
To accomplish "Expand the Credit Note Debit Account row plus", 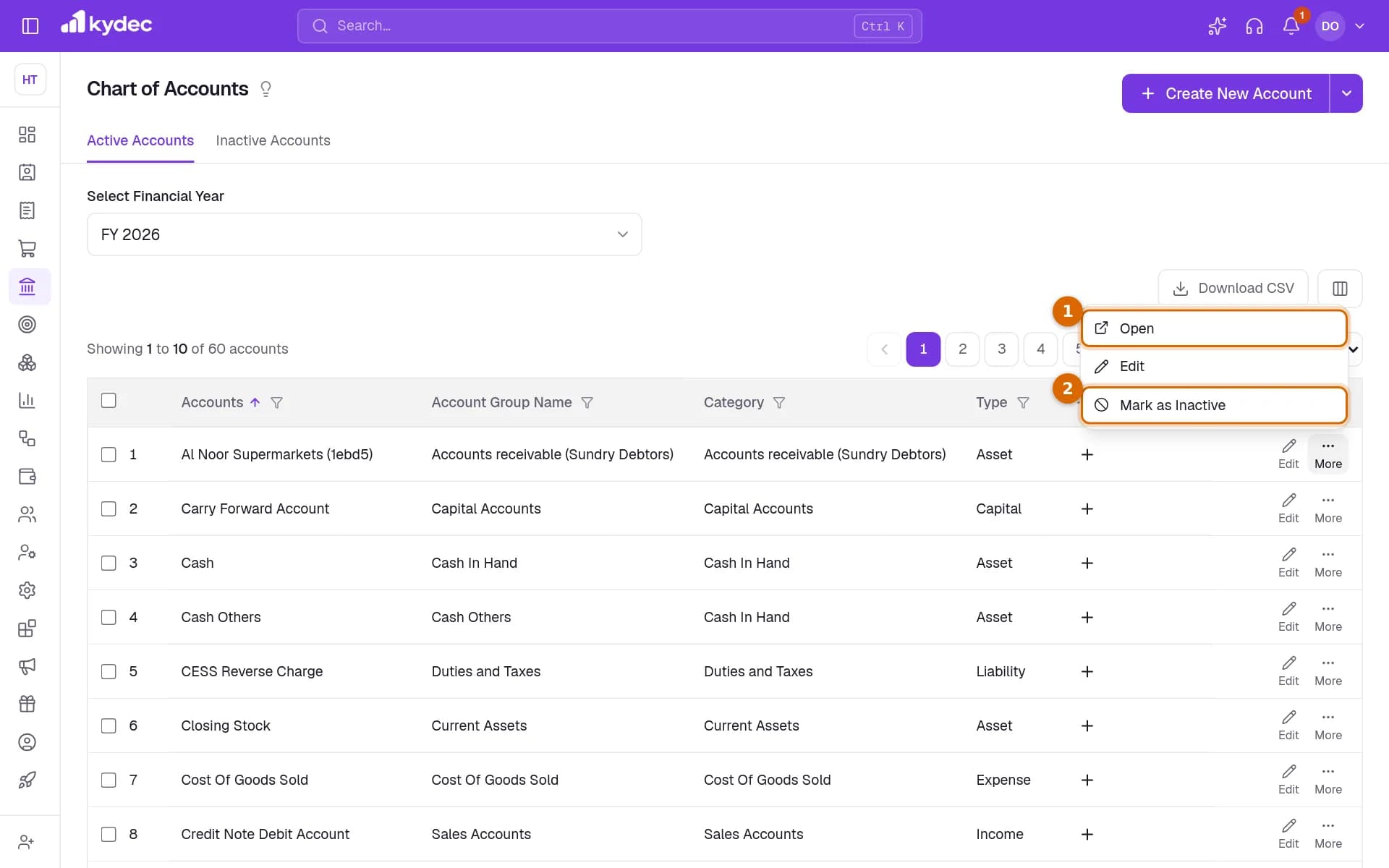I will (x=1087, y=835).
